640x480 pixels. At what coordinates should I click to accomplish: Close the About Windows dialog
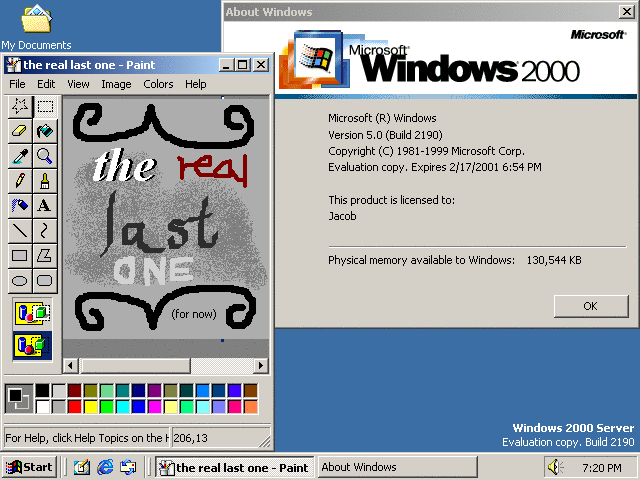[626, 12]
